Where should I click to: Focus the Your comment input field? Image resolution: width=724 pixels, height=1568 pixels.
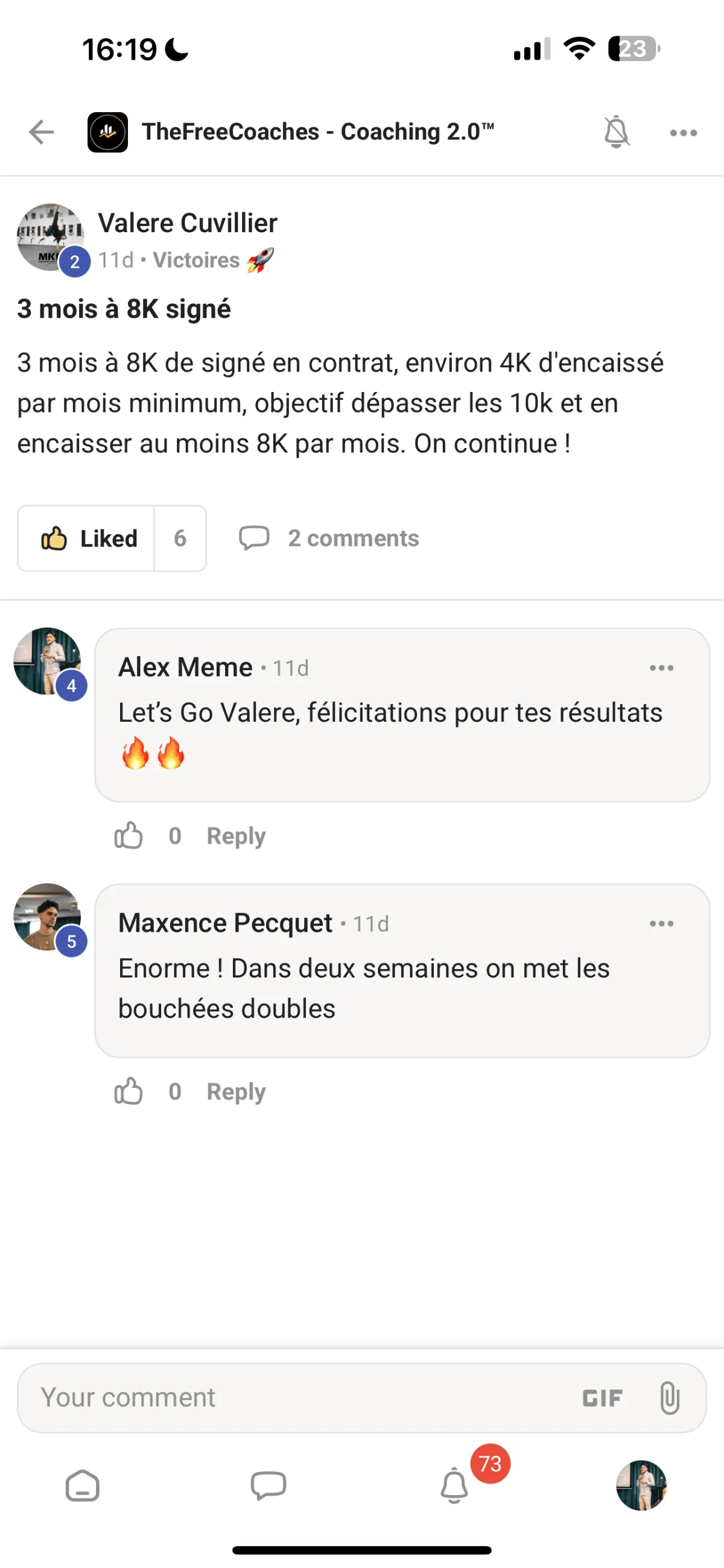point(292,1397)
